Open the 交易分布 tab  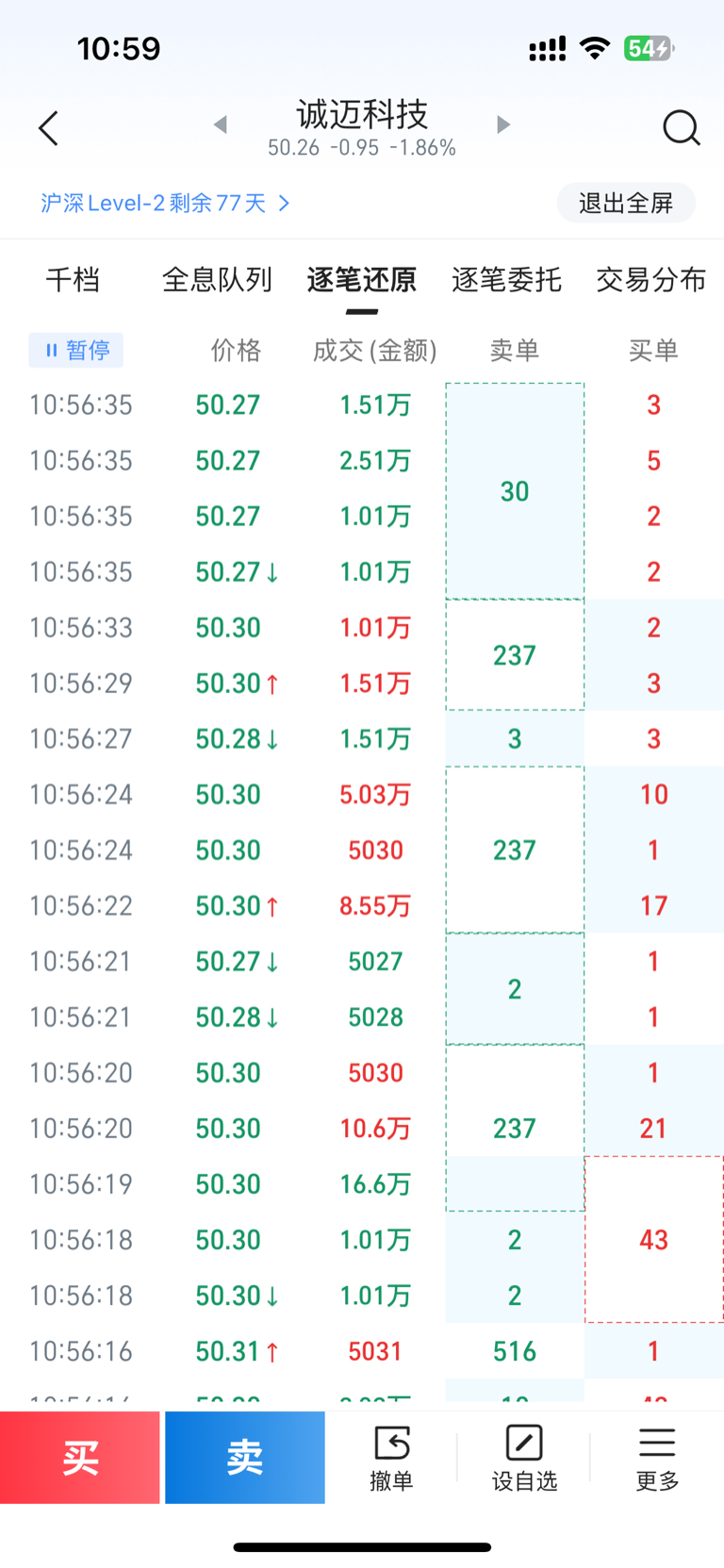(x=650, y=280)
